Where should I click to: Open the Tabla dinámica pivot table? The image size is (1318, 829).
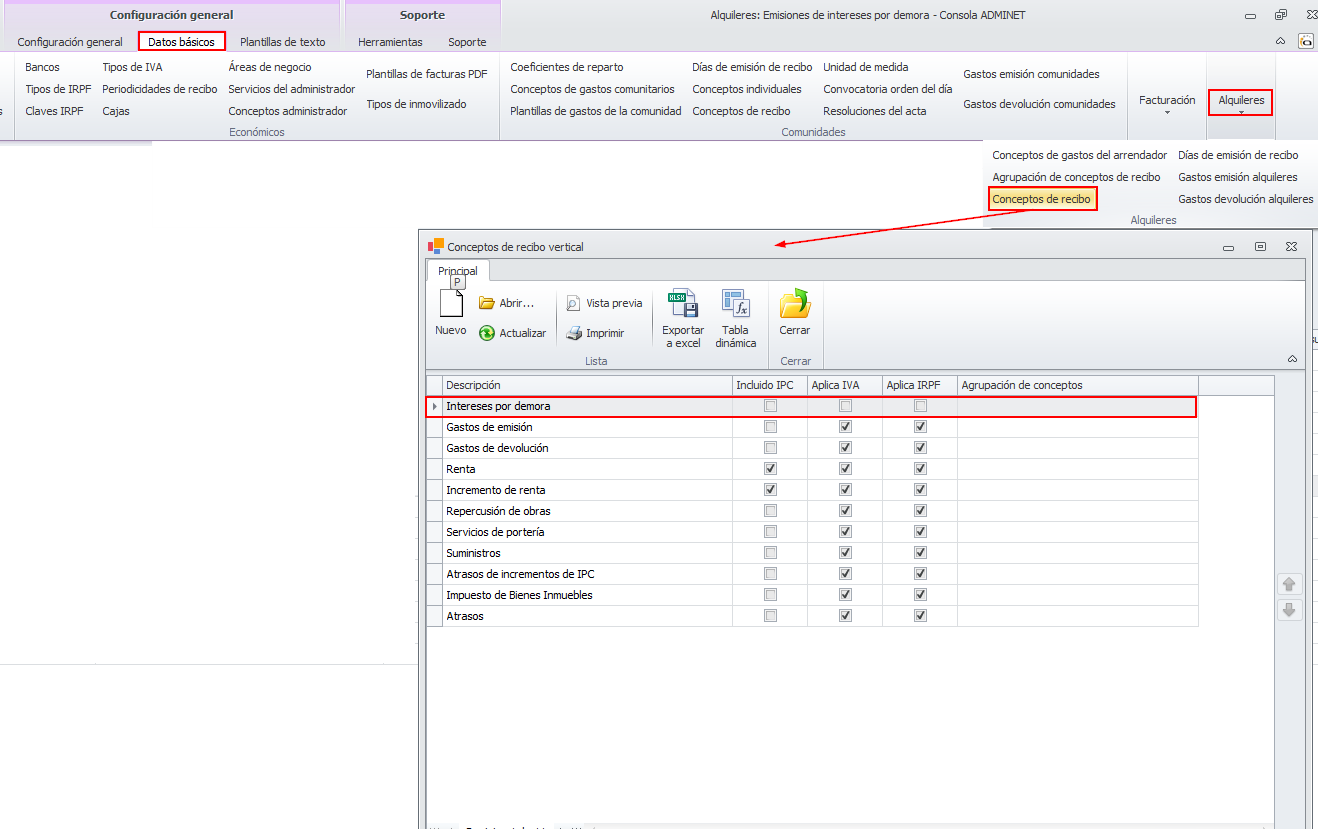point(735,304)
